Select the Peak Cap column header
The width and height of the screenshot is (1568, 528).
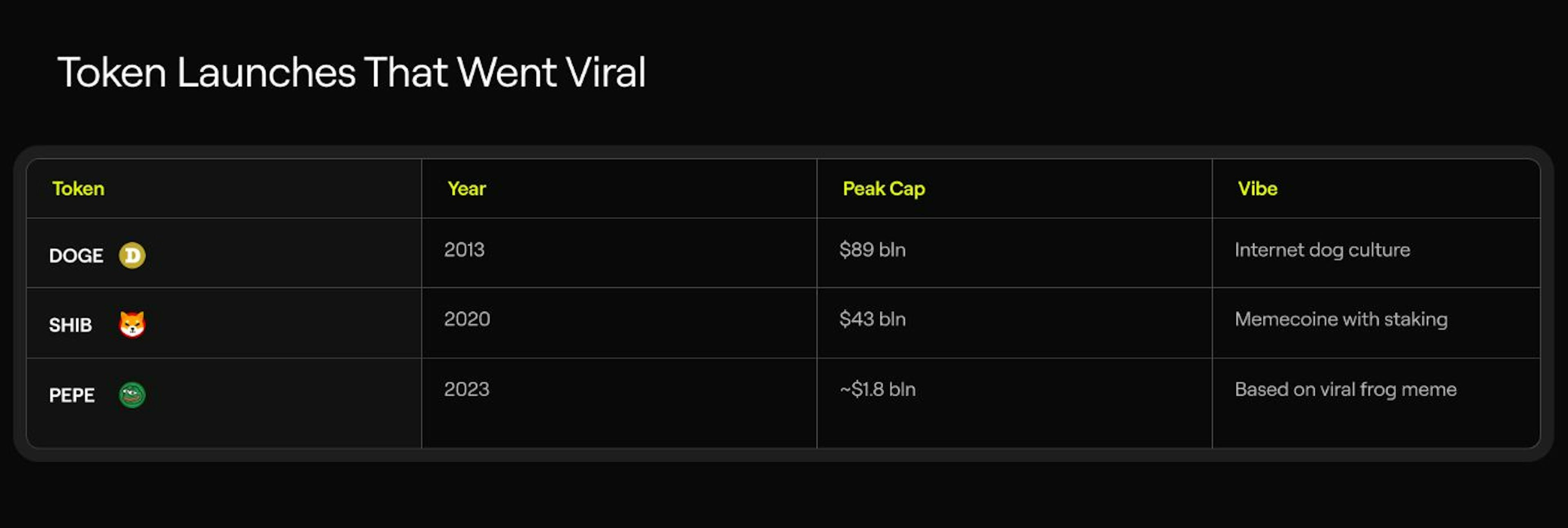[883, 189]
